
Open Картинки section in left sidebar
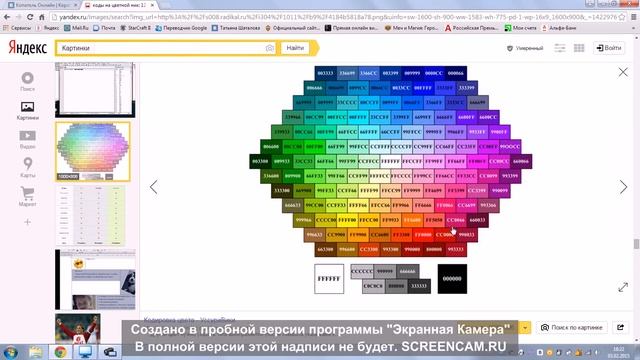click(x=27, y=110)
